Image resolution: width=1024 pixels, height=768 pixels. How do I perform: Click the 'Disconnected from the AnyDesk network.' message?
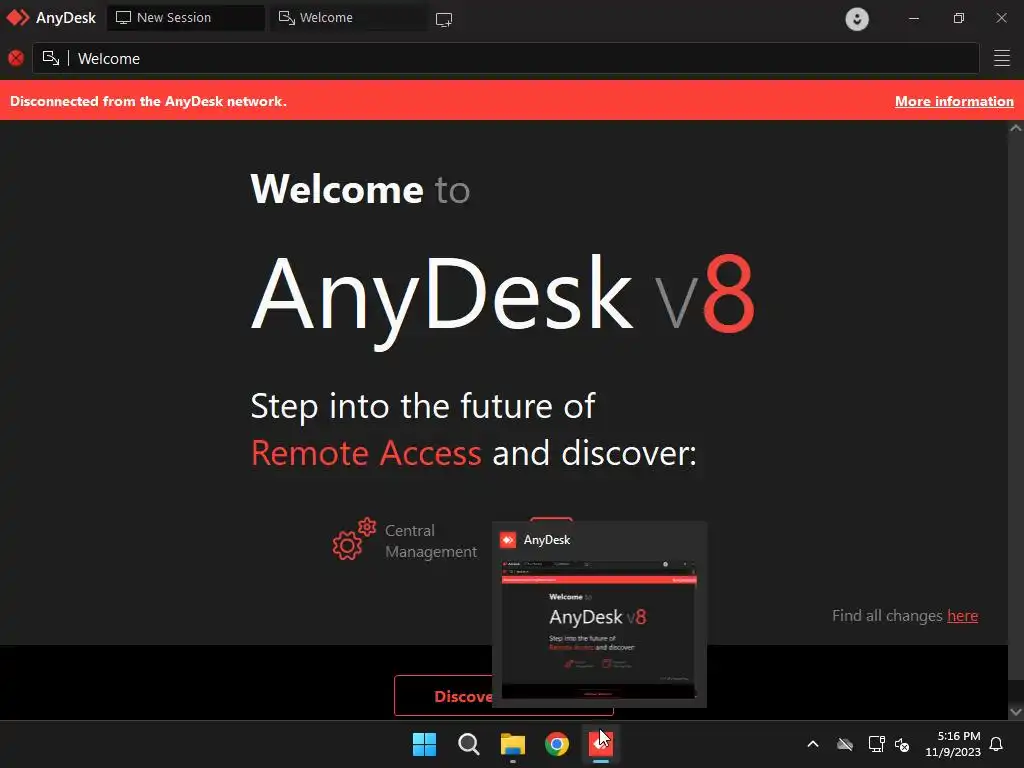pyautogui.click(x=148, y=101)
